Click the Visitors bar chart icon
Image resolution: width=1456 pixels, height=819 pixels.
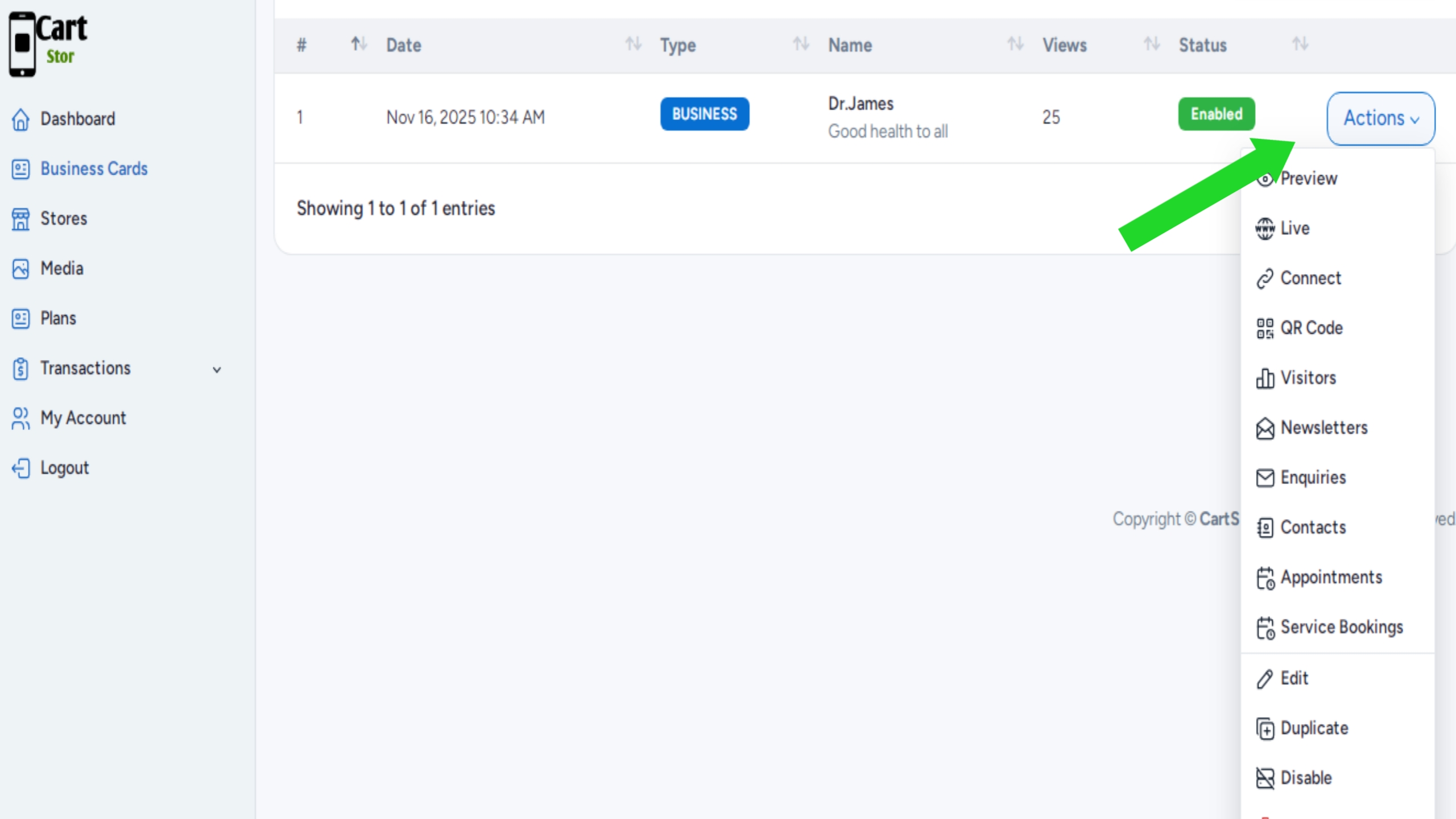point(1265,378)
